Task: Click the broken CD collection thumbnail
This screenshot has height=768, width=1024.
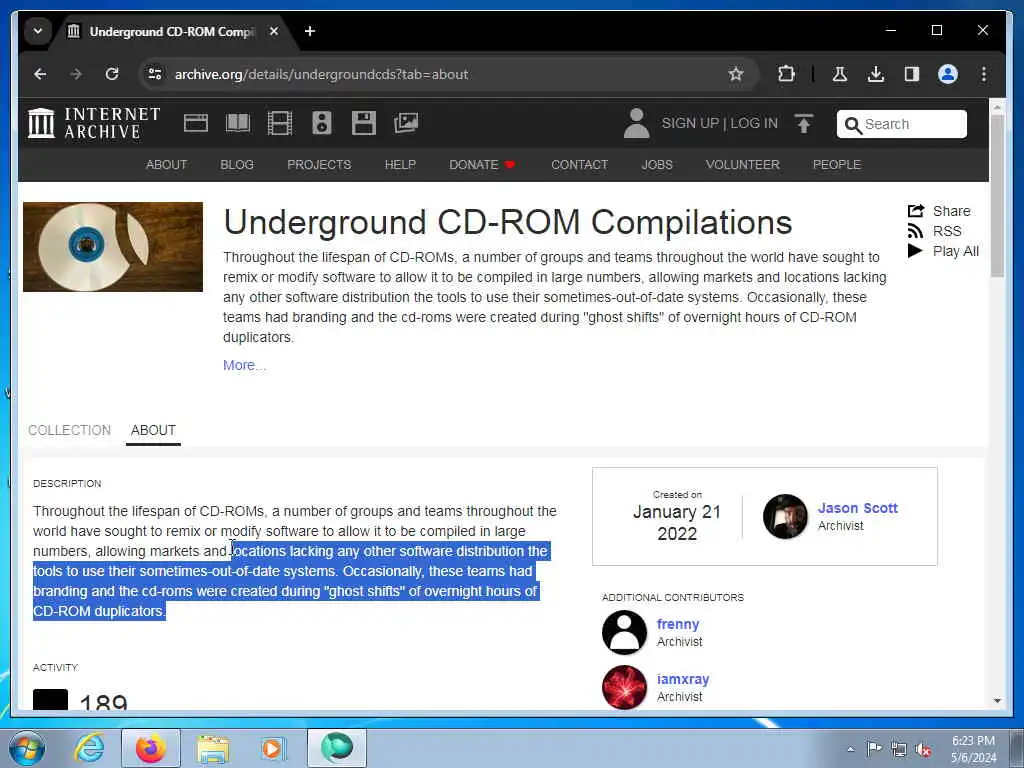Action: (x=113, y=247)
